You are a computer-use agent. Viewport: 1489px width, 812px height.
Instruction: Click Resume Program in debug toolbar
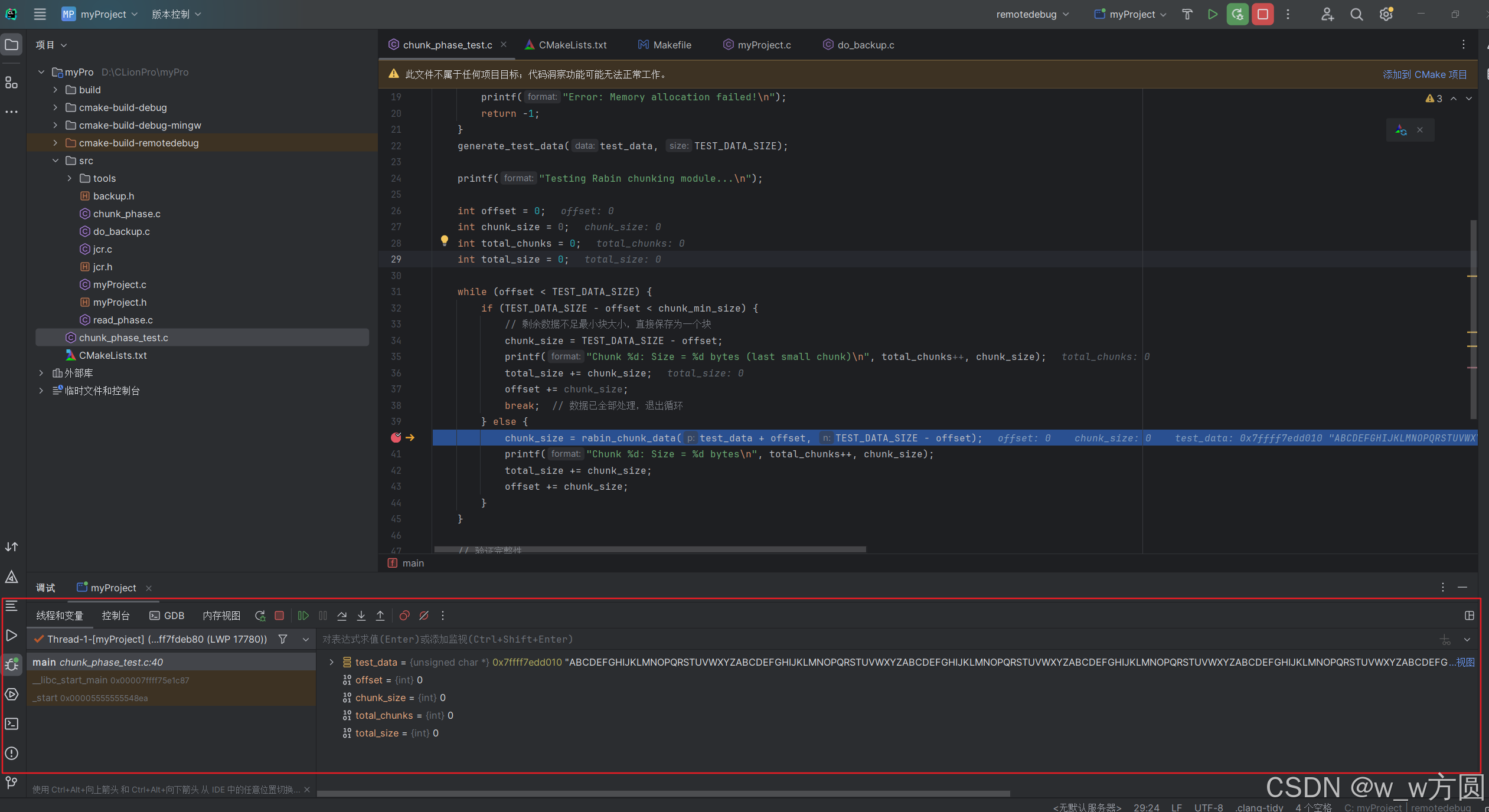pyautogui.click(x=303, y=615)
